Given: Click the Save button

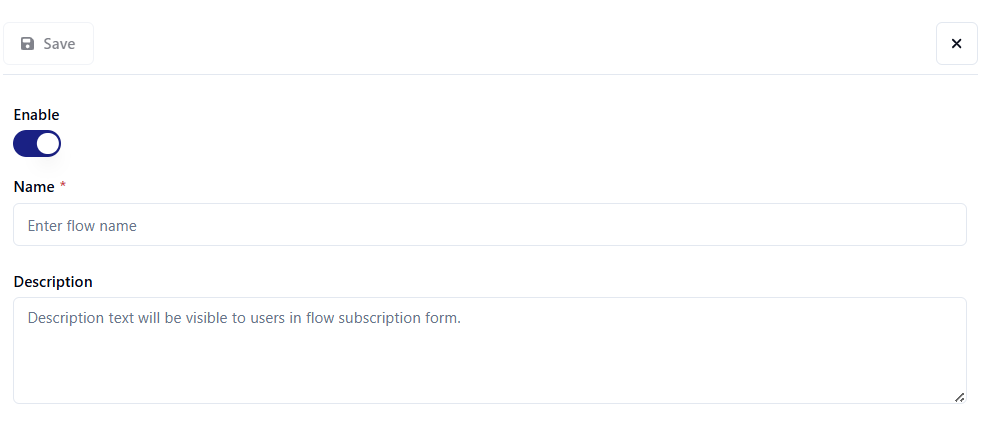Looking at the screenshot, I should 48,44.
